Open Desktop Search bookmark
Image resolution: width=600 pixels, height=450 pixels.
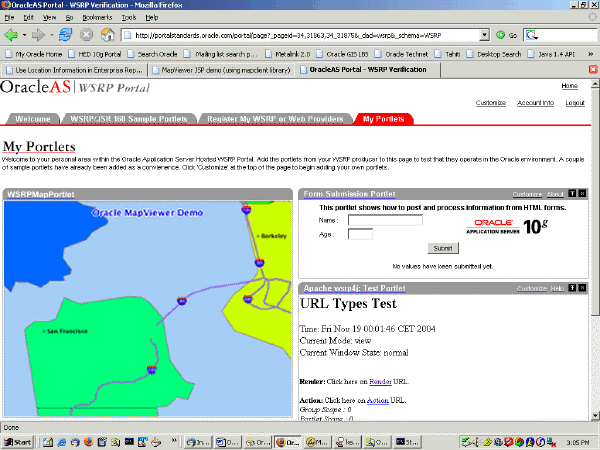pos(494,54)
